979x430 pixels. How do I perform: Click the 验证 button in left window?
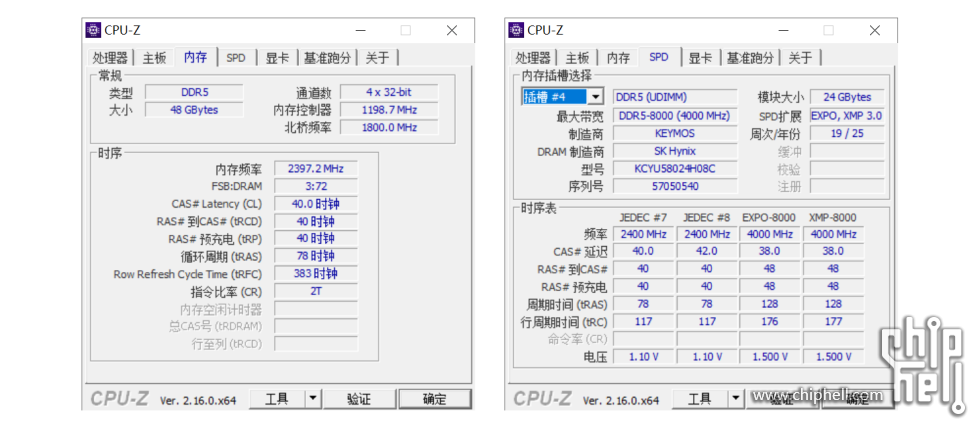(358, 399)
